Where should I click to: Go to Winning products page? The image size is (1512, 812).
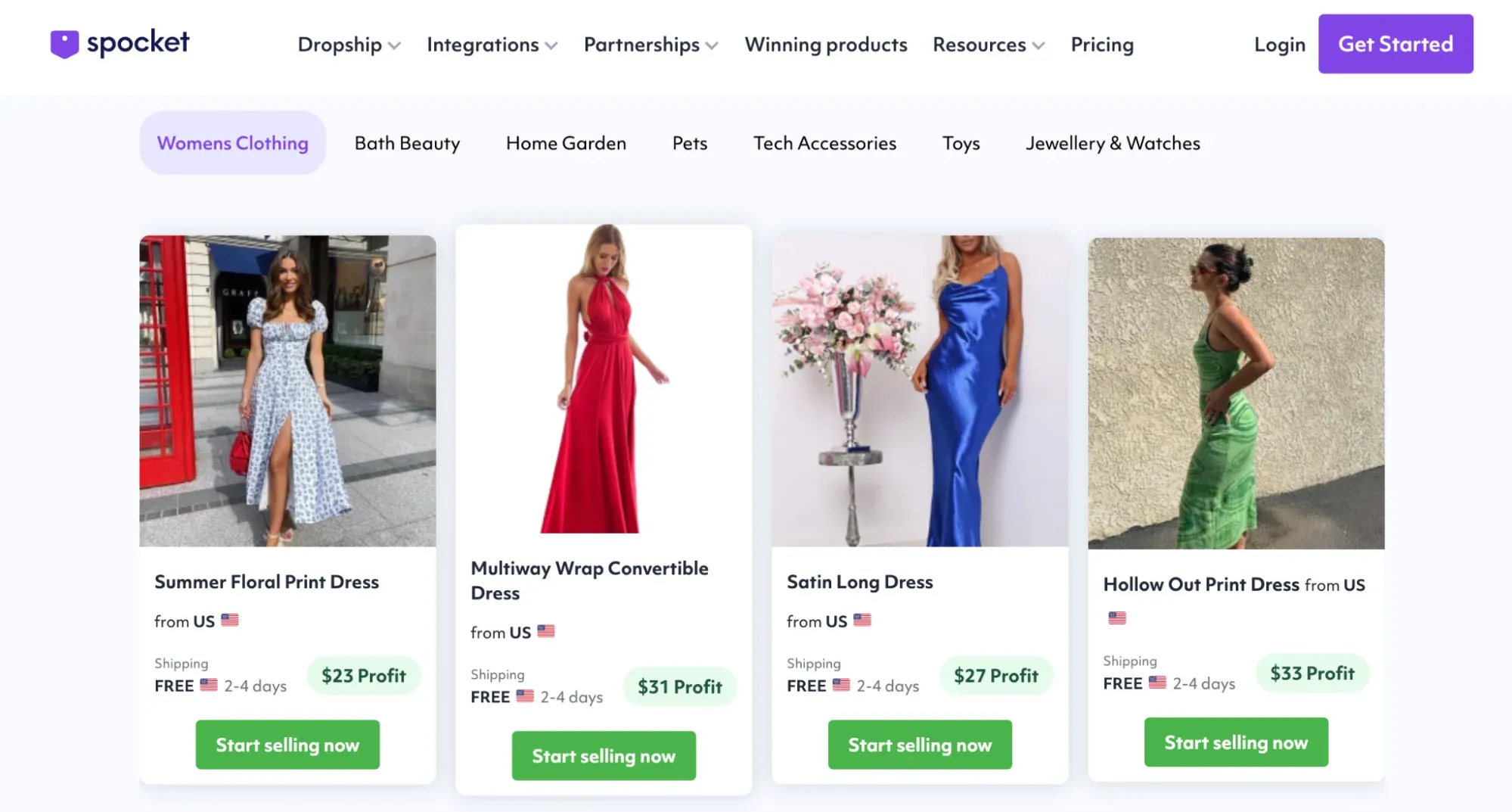click(x=825, y=45)
